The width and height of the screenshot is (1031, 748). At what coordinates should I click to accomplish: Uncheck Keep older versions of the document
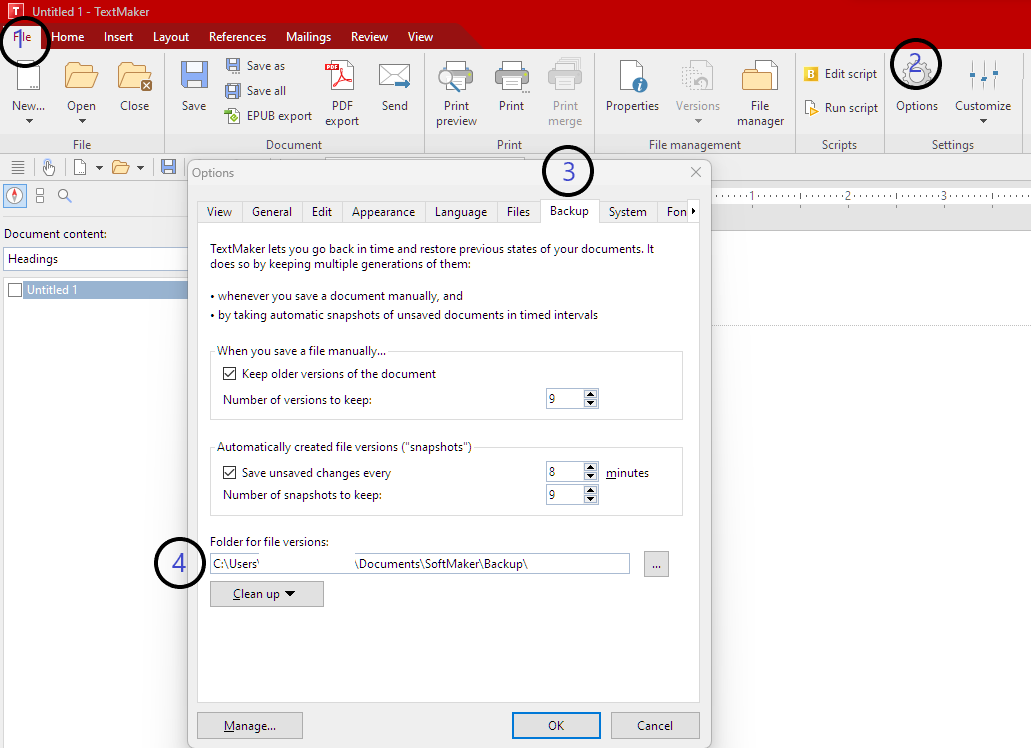click(x=229, y=374)
